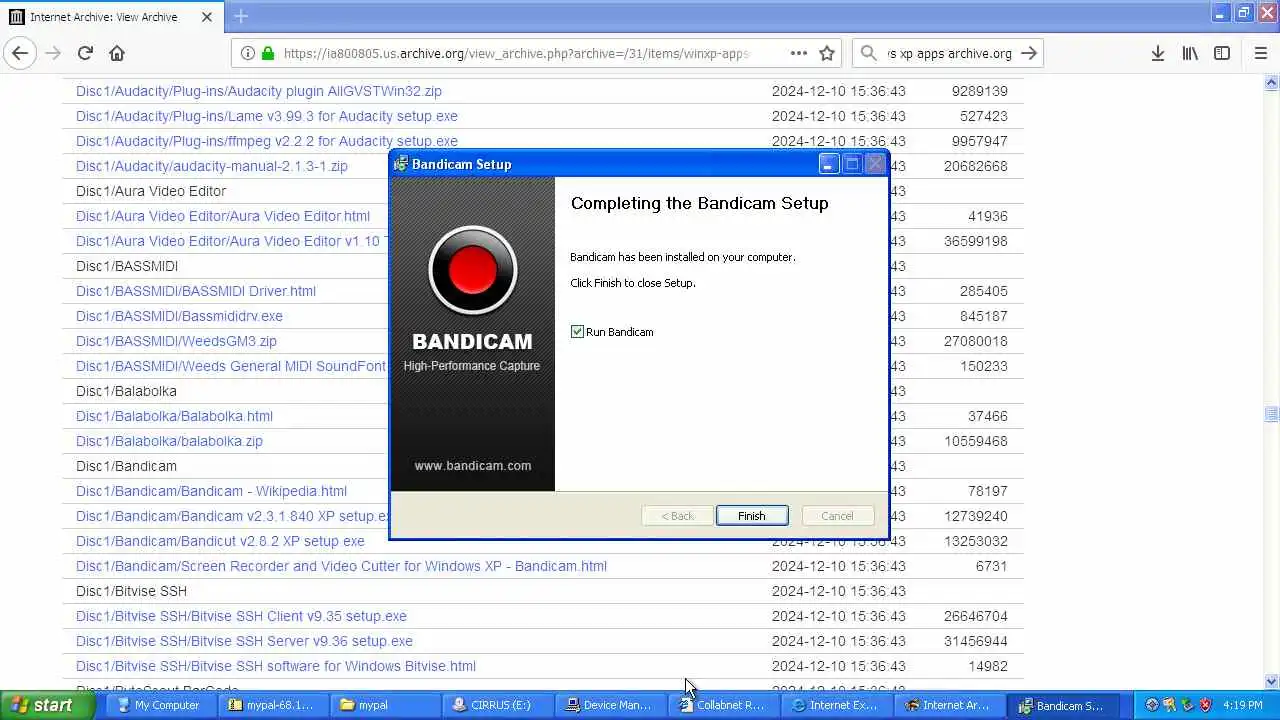Switch to My Computer taskbar window
The width and height of the screenshot is (1280, 720).
pyautogui.click(x=159, y=705)
